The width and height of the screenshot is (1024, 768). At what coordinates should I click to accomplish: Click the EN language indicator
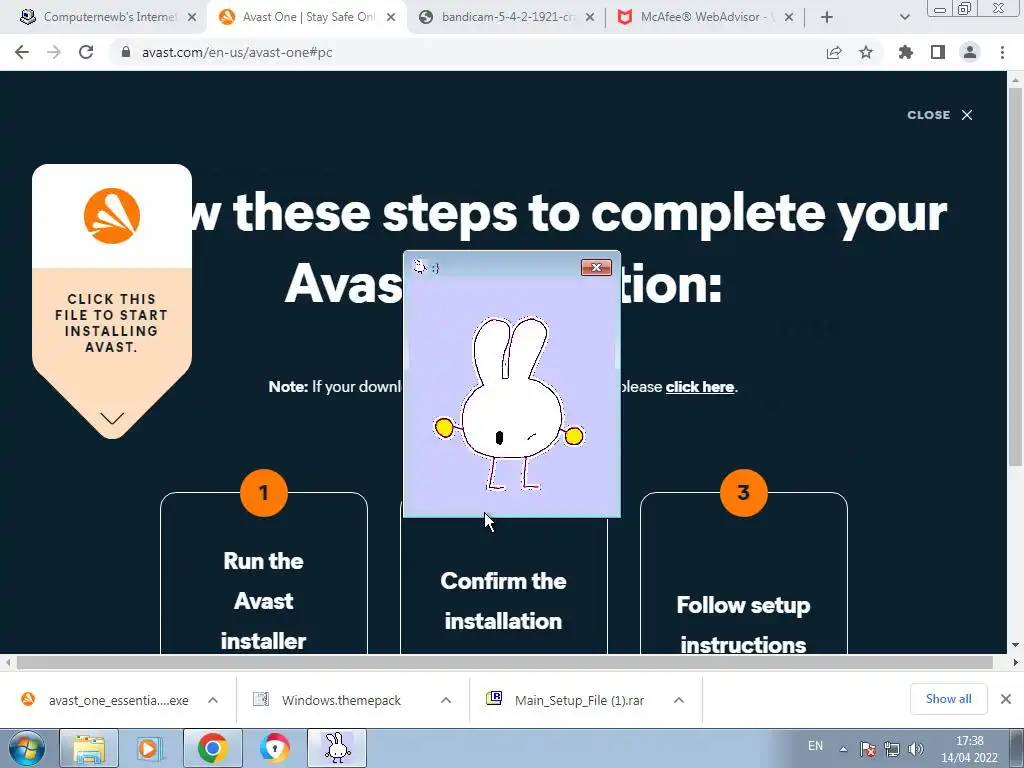[815, 746]
